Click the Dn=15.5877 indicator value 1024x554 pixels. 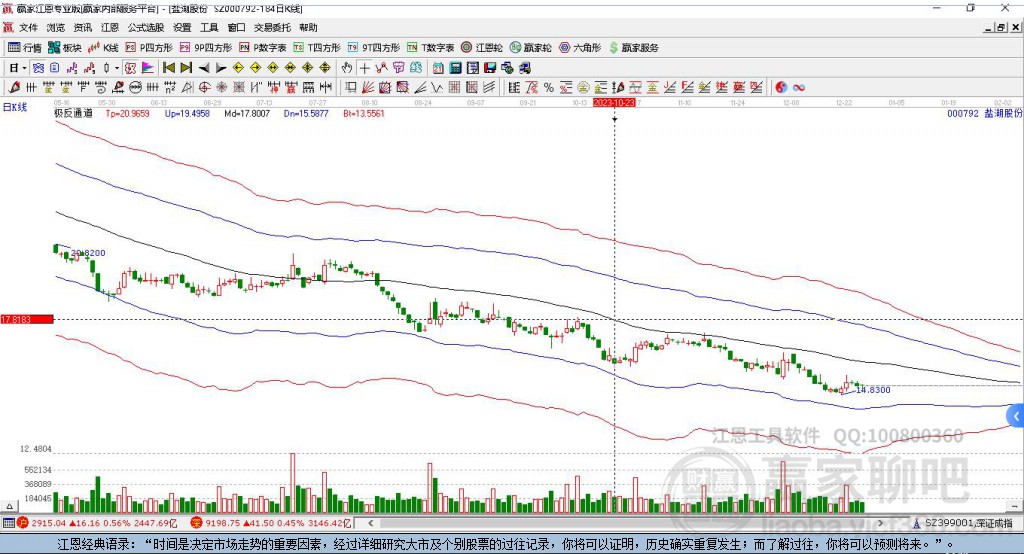[x=306, y=113]
